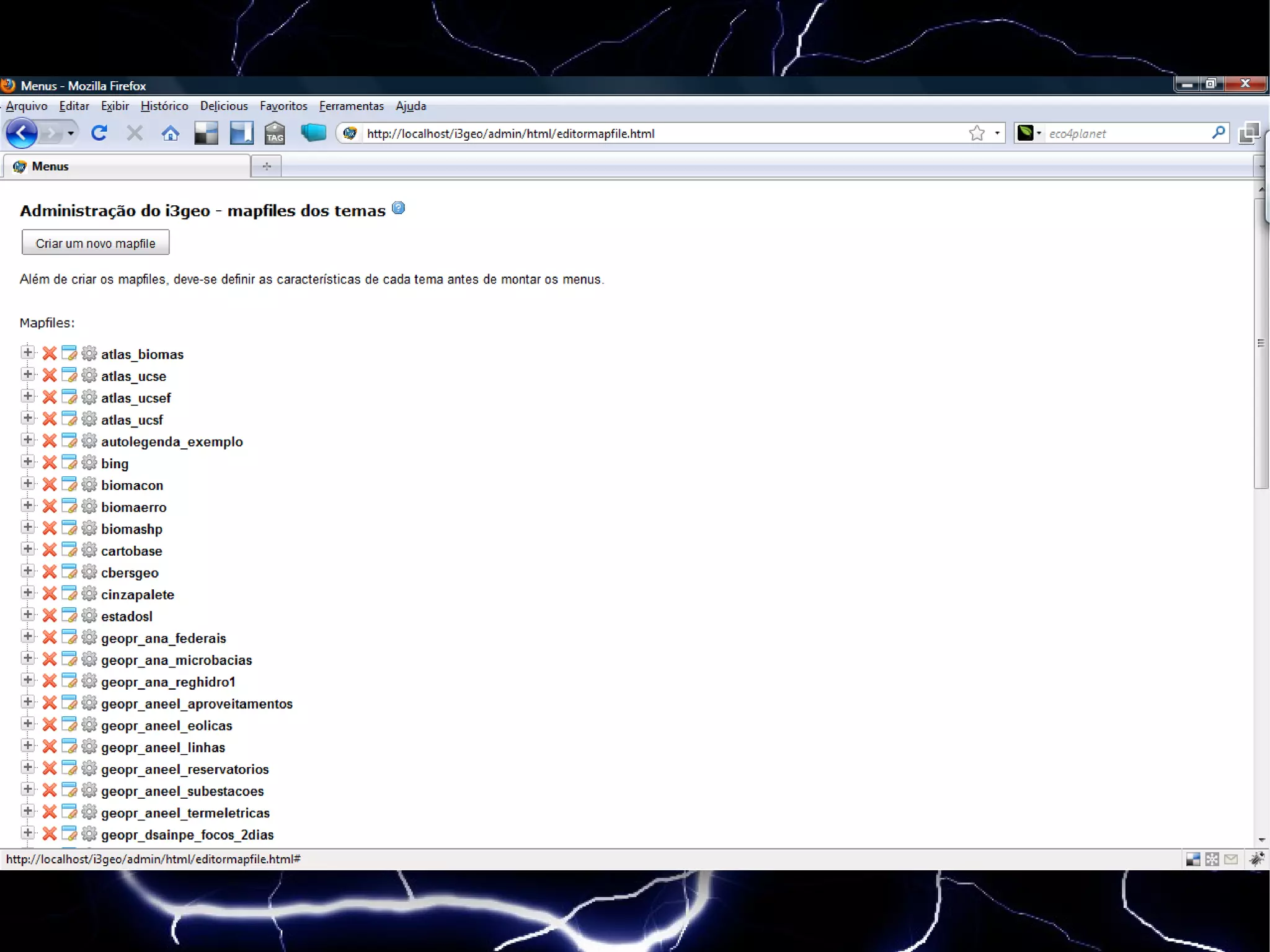The width and height of the screenshot is (1270, 952).
Task: Delete the atlas_biomas mapfile with red X
Action: point(50,354)
